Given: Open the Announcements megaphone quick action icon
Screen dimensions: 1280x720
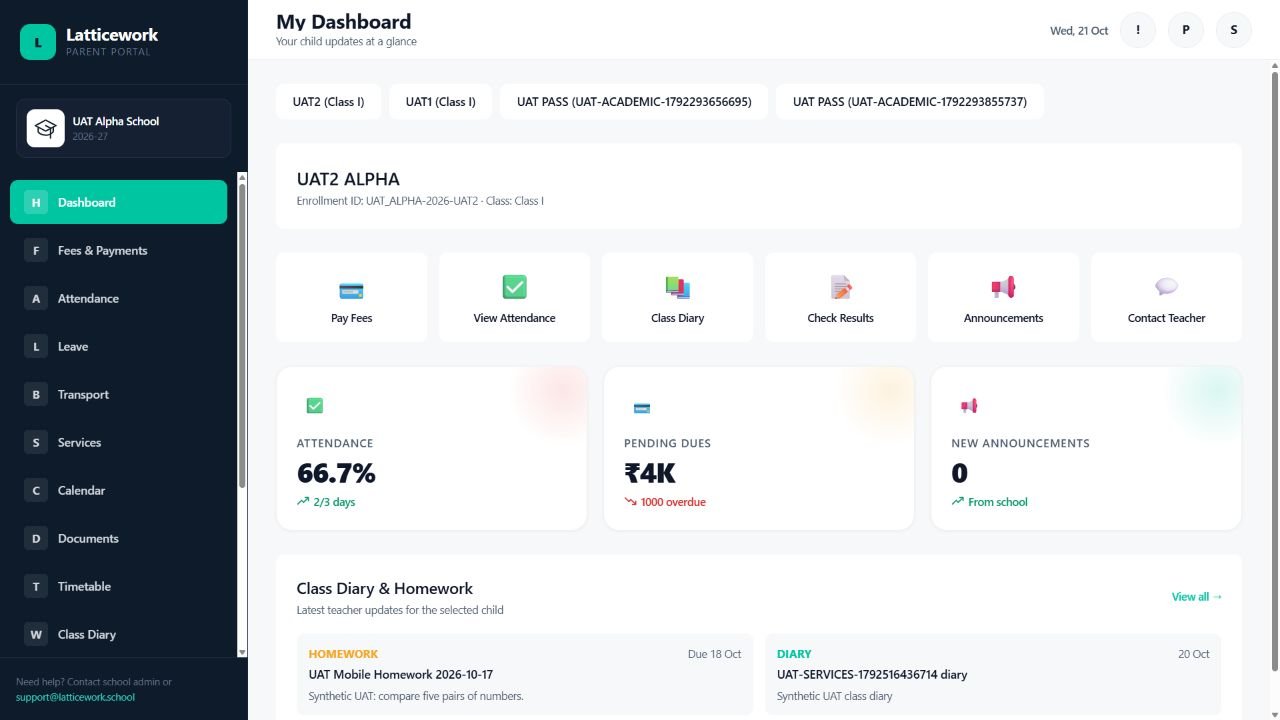Looking at the screenshot, I should [x=1003, y=288].
